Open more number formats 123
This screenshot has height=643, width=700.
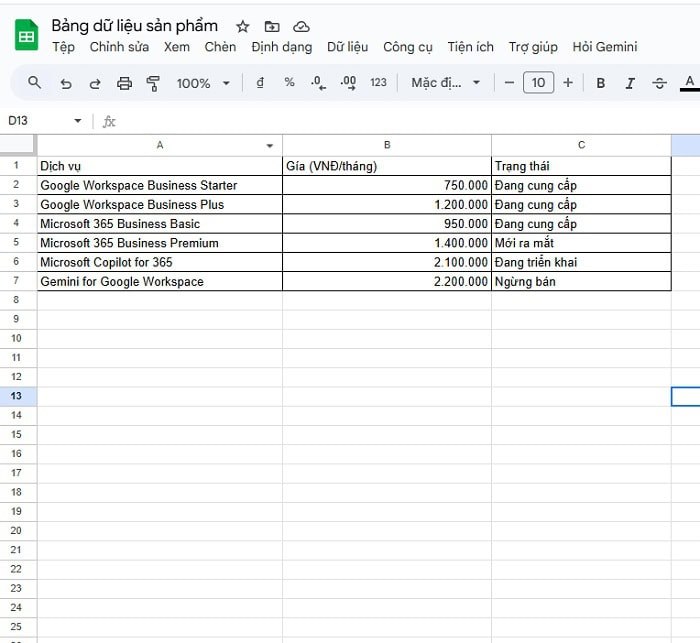[378, 83]
